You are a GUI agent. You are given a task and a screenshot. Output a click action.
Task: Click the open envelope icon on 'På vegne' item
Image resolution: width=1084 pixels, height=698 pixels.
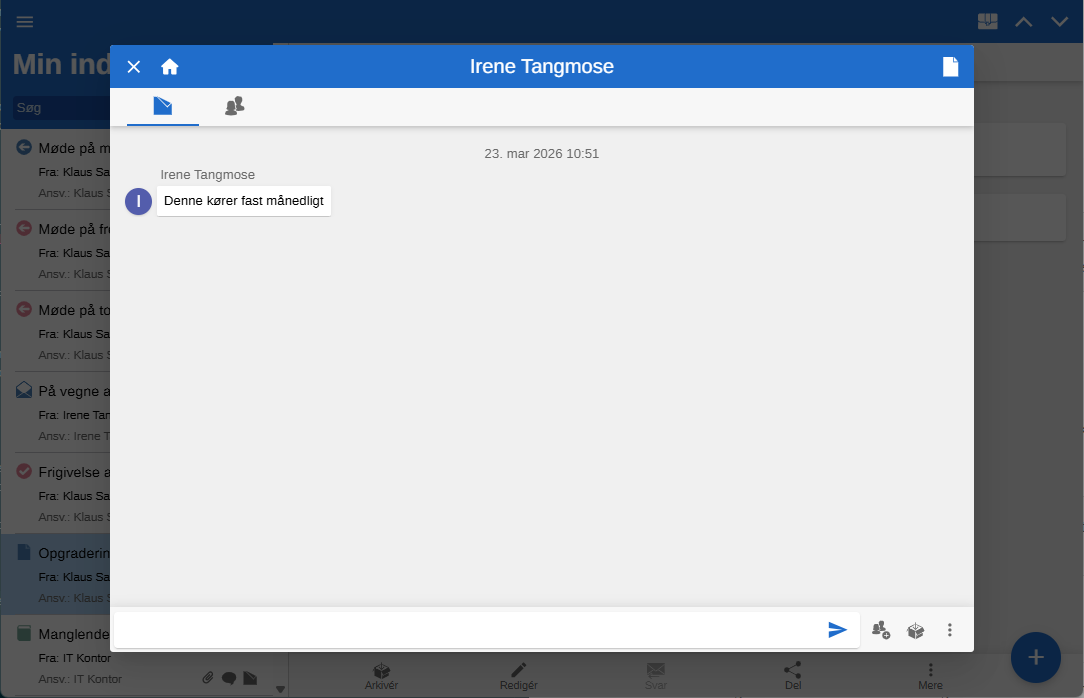pos(24,390)
